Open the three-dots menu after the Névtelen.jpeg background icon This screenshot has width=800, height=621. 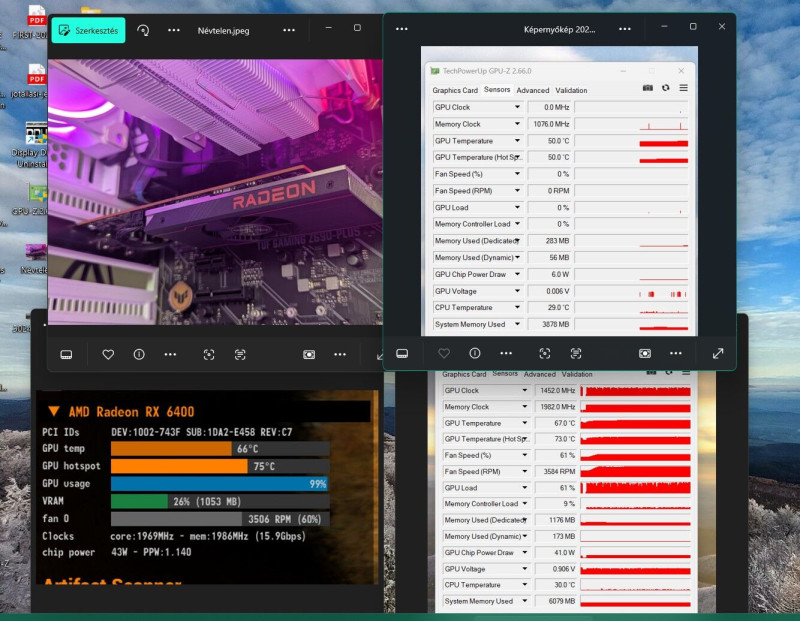tap(340, 354)
